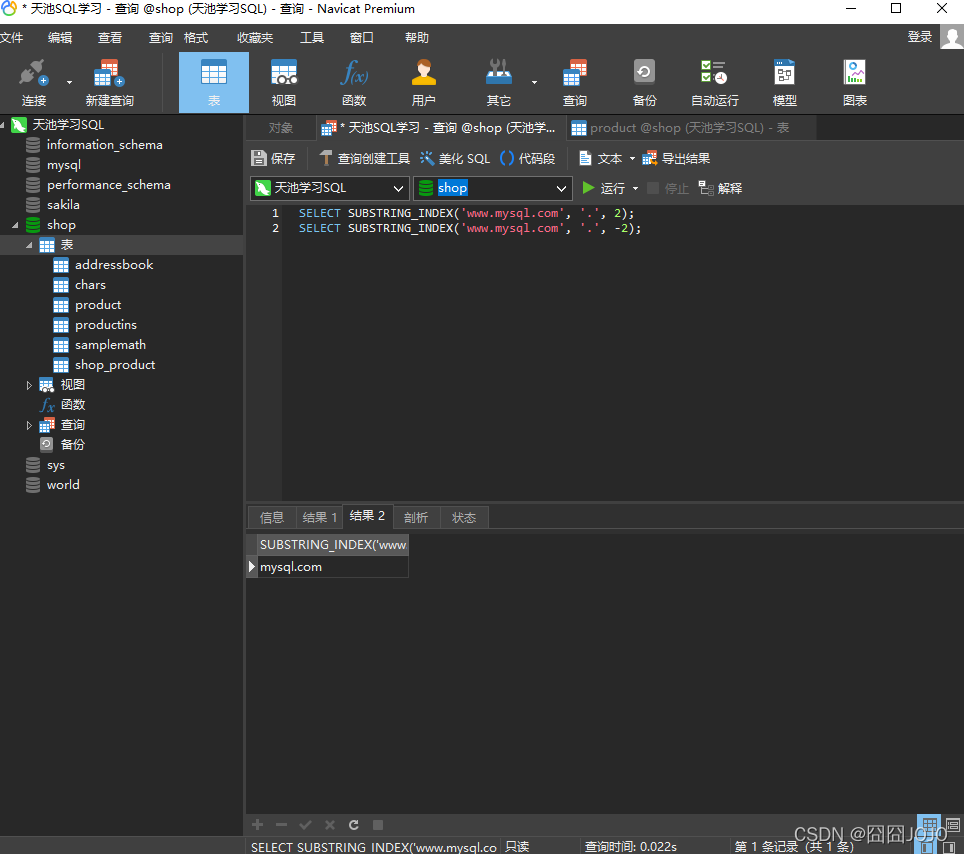Click the stop square icon in bottom bar

coord(378,824)
